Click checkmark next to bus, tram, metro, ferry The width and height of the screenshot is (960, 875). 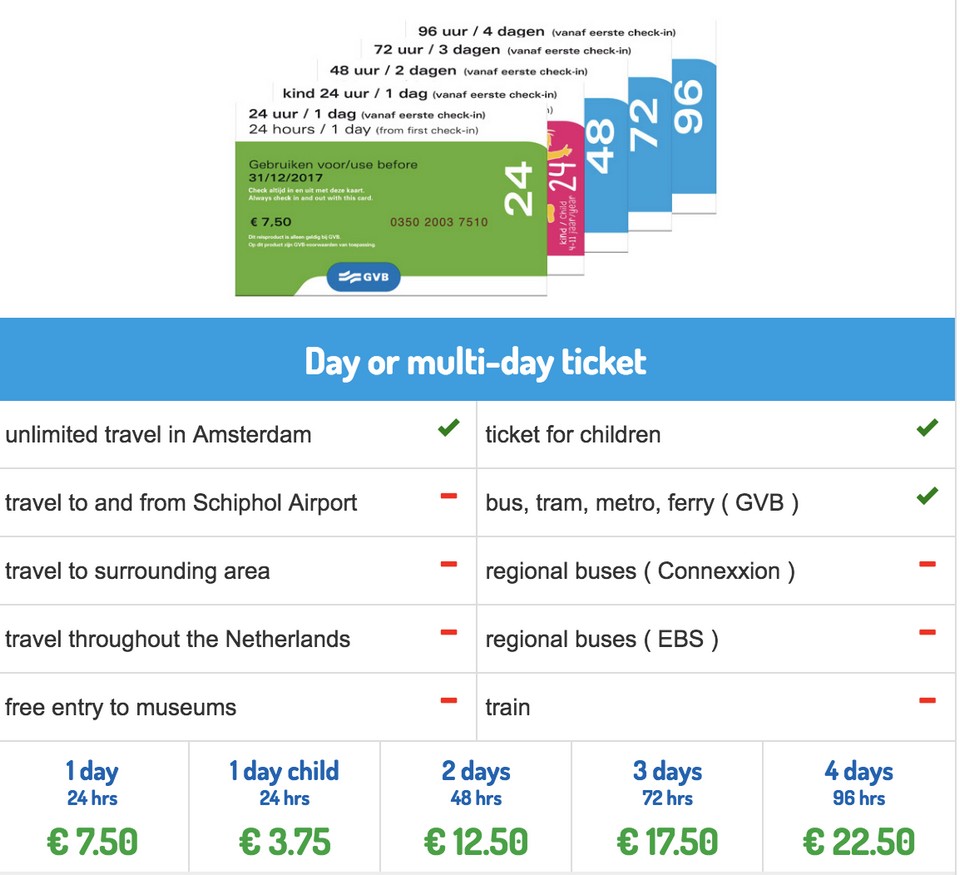pos(928,496)
